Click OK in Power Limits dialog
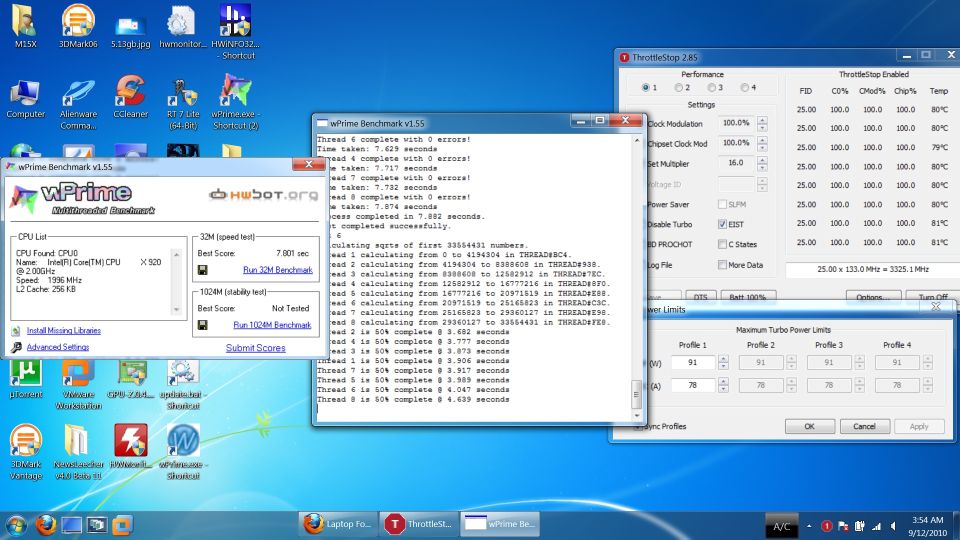 click(809, 426)
